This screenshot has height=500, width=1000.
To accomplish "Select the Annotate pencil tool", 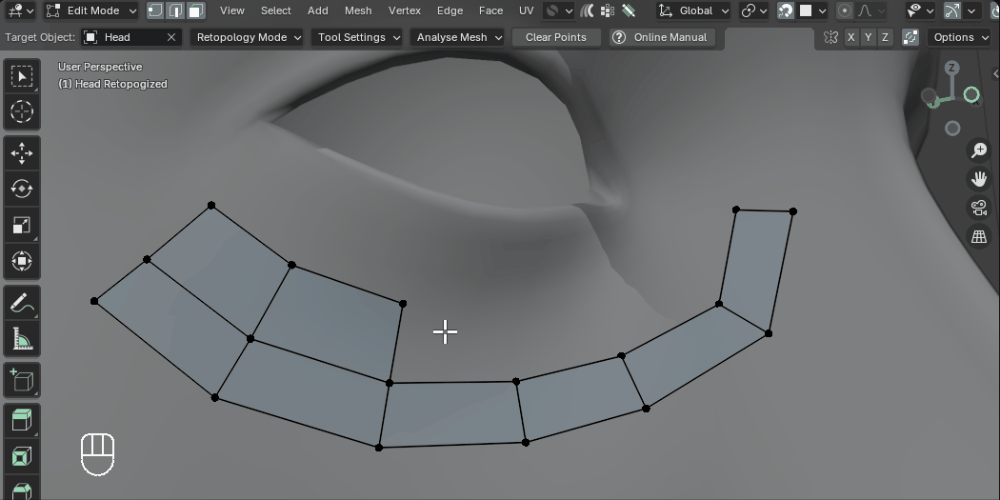I will tap(22, 302).
